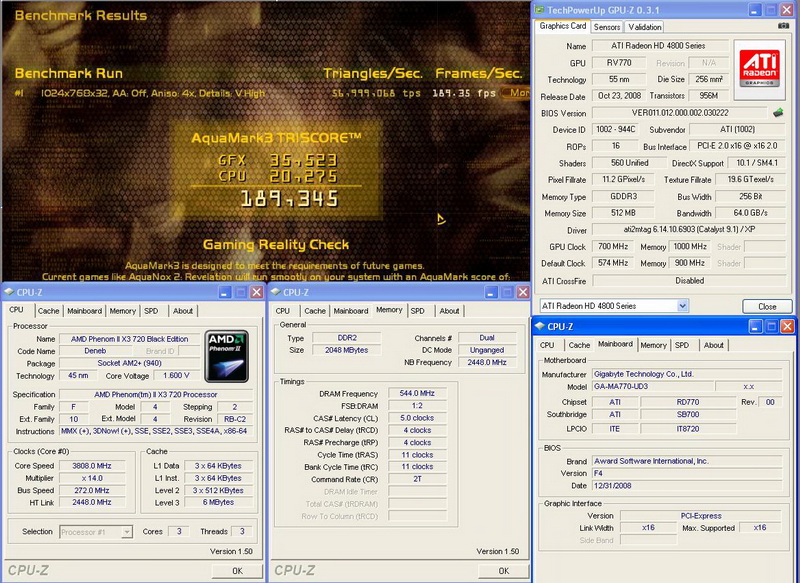Open SPD tab in left CPU-Z window
This screenshot has height=583, width=800.
(151, 311)
